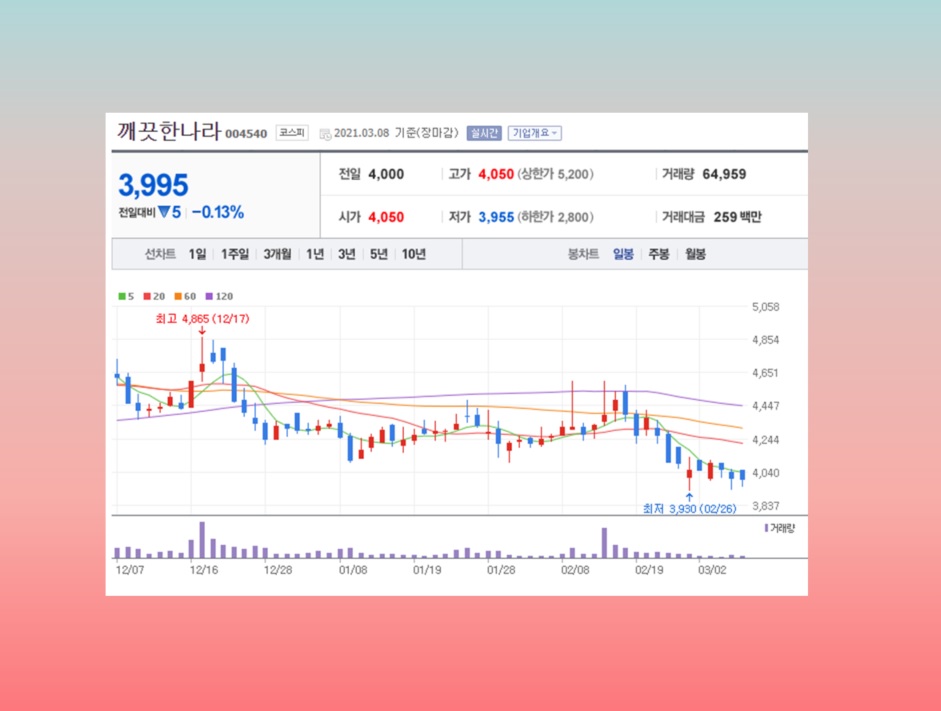Click the 5,058 price axis label
This screenshot has height=711, width=941.
766,307
